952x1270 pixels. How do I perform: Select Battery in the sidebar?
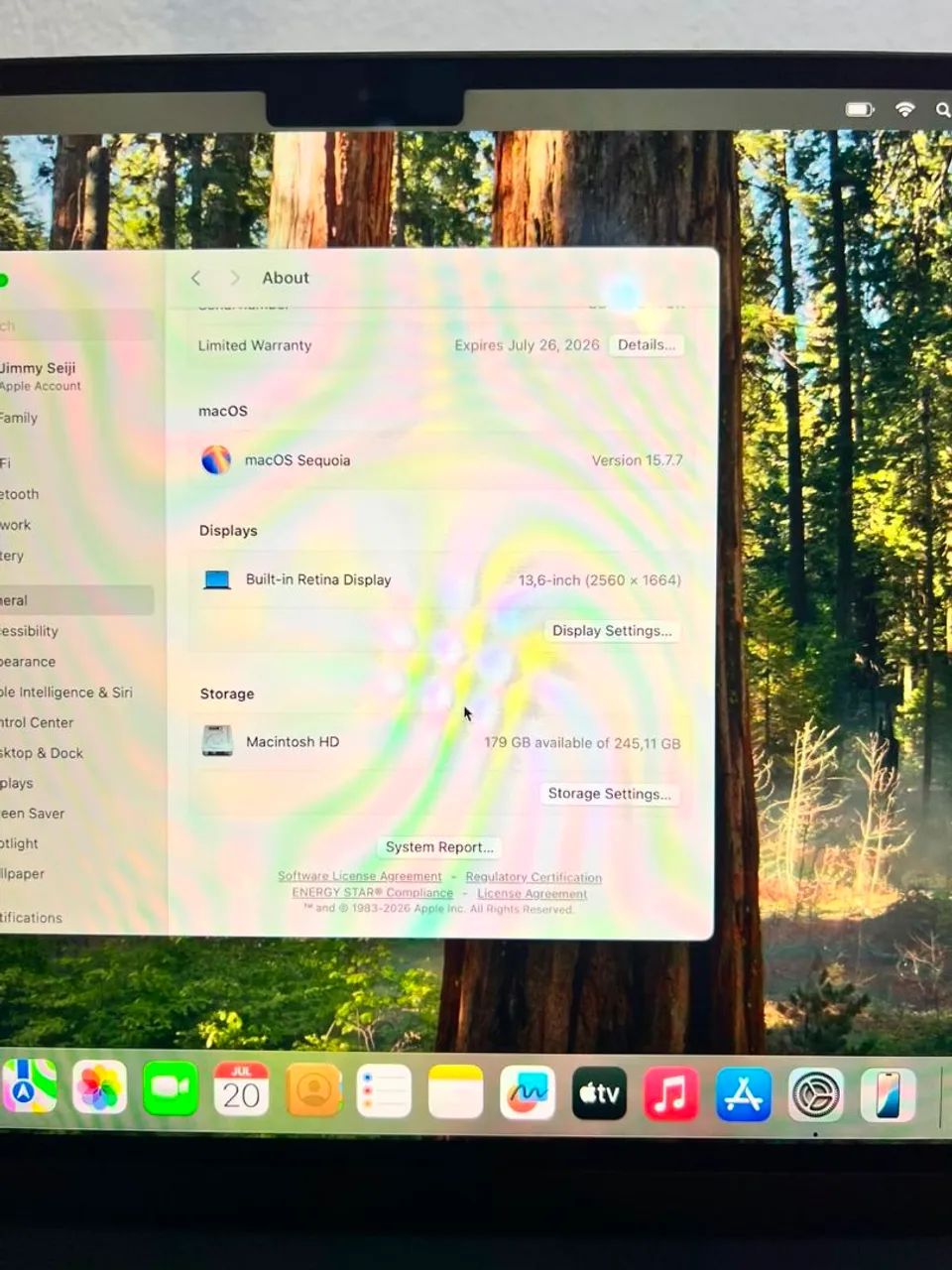(12, 556)
